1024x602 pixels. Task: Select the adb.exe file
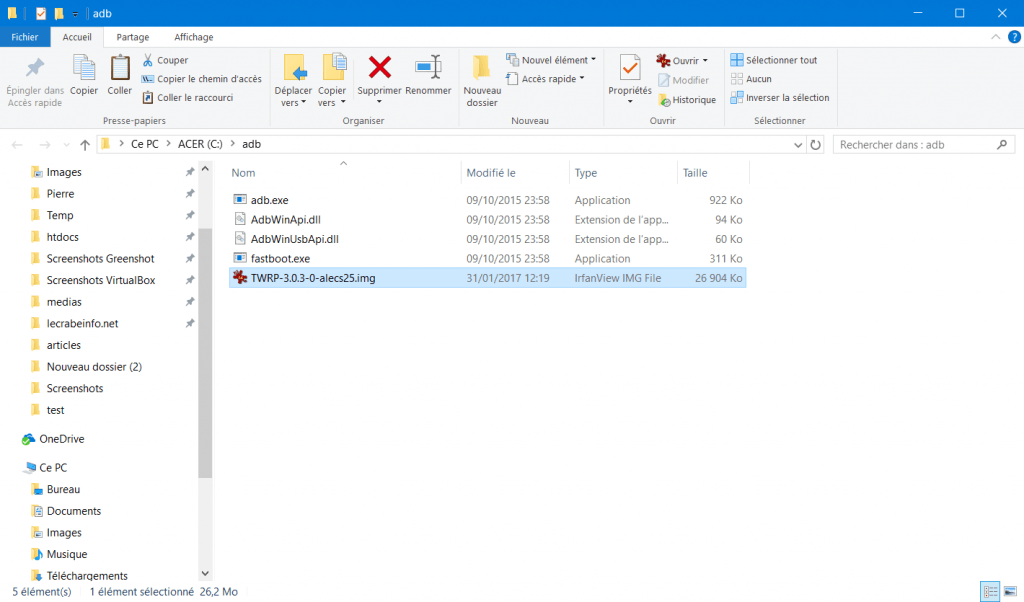(487, 200)
